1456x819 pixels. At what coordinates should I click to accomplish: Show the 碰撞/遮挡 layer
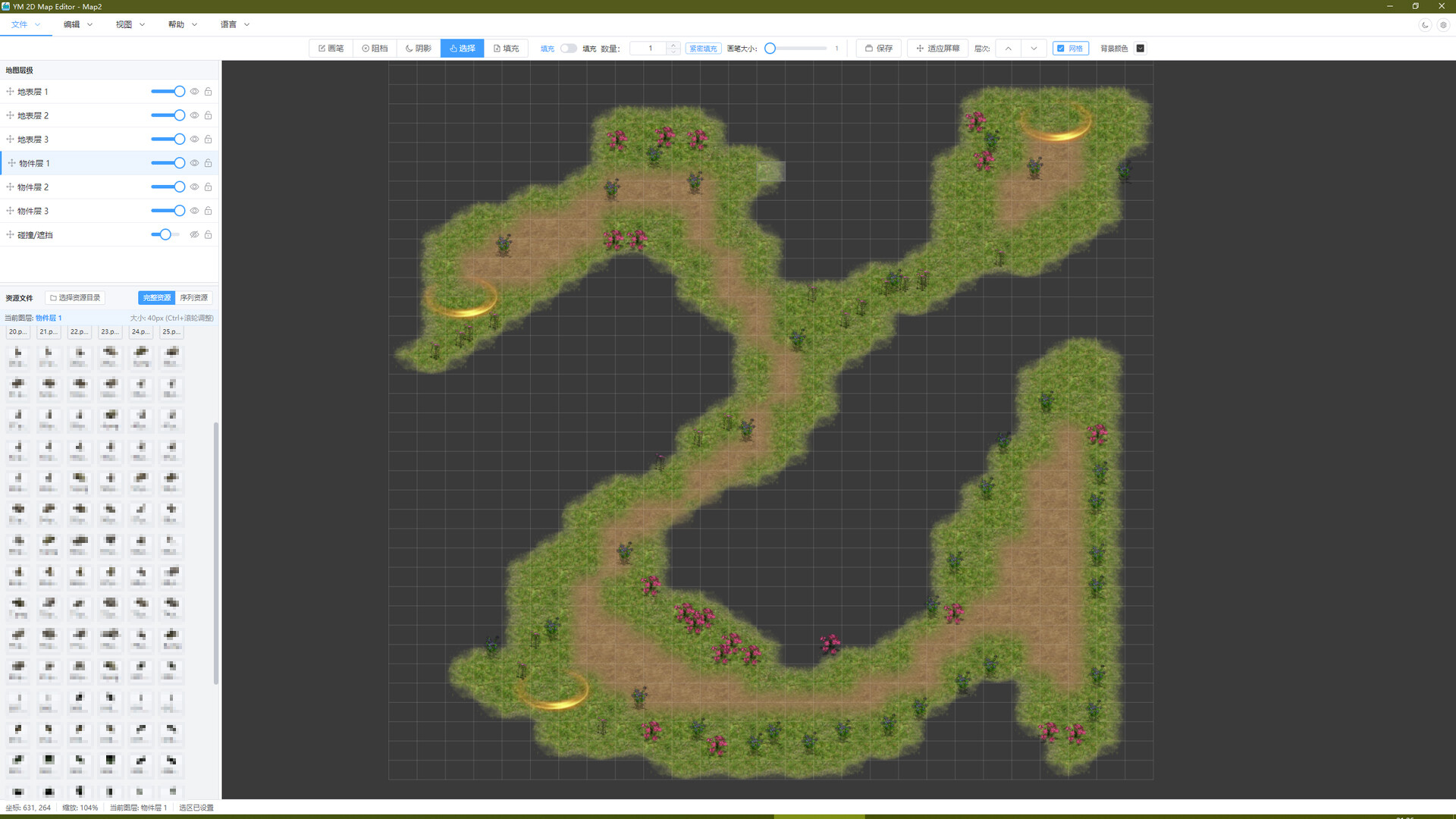pyautogui.click(x=194, y=235)
